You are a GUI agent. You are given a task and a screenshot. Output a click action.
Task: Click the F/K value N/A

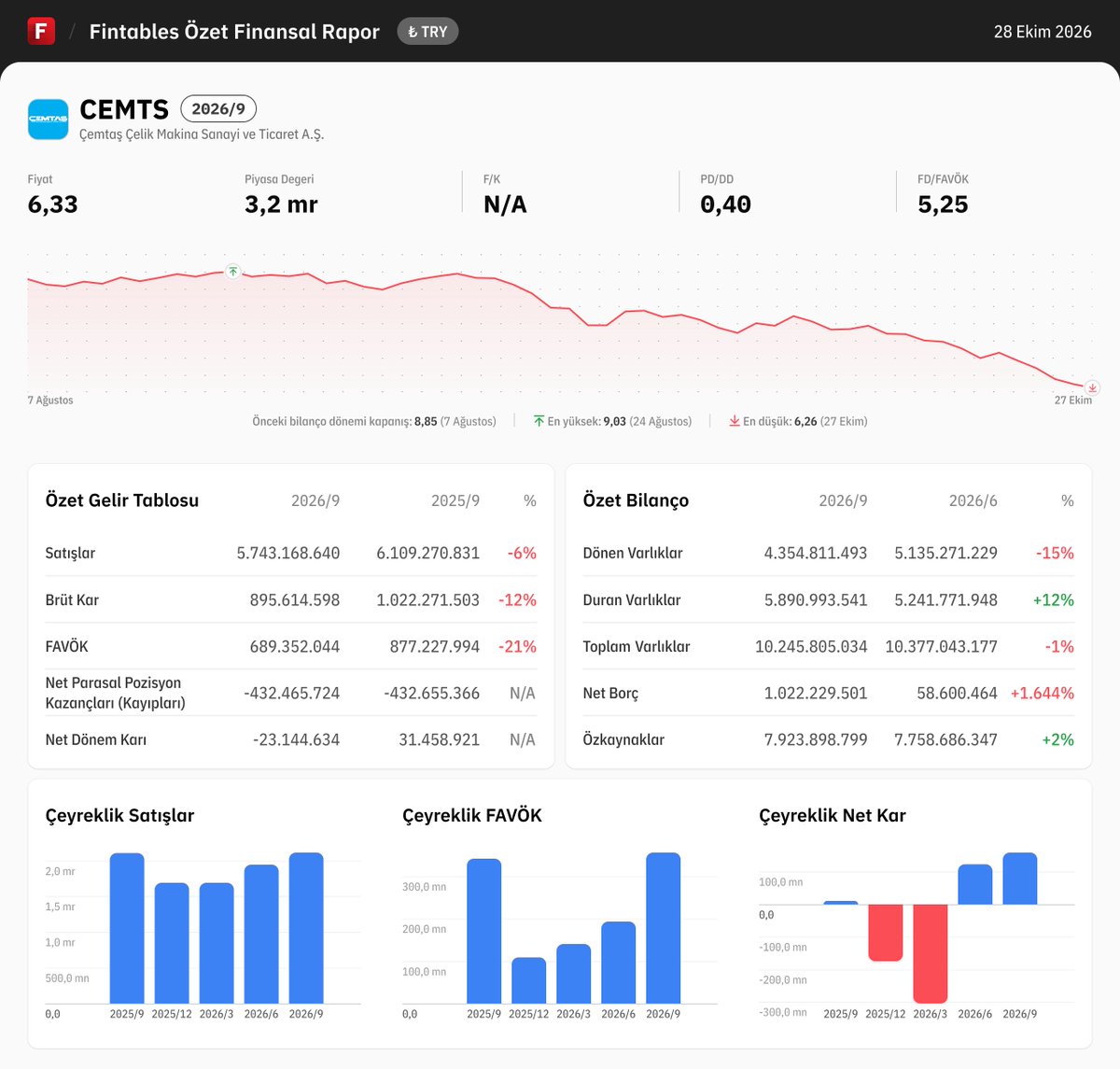click(505, 204)
